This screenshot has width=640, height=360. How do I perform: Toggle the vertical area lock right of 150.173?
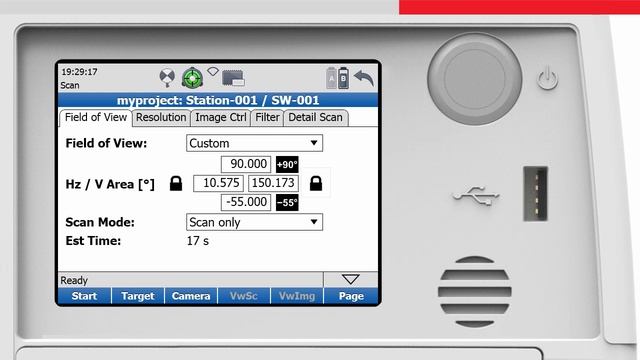pos(316,183)
